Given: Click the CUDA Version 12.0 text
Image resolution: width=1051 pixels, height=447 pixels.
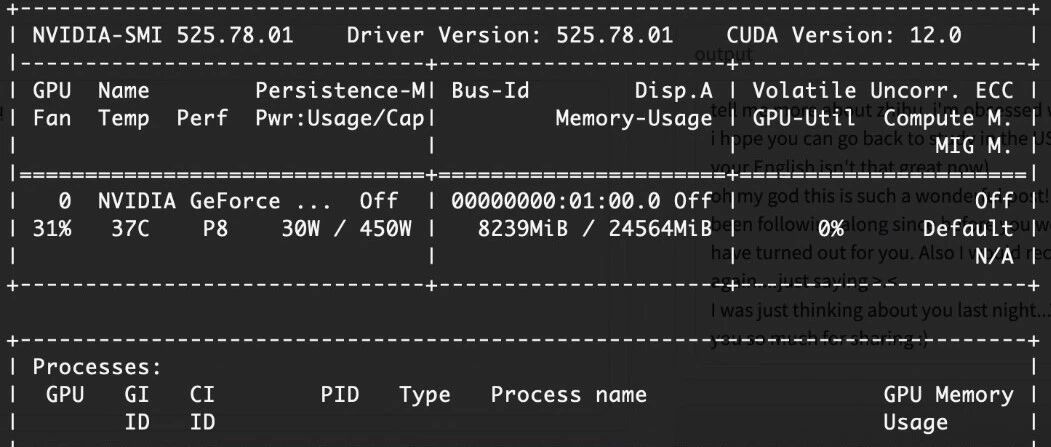Looking at the screenshot, I should point(845,35).
